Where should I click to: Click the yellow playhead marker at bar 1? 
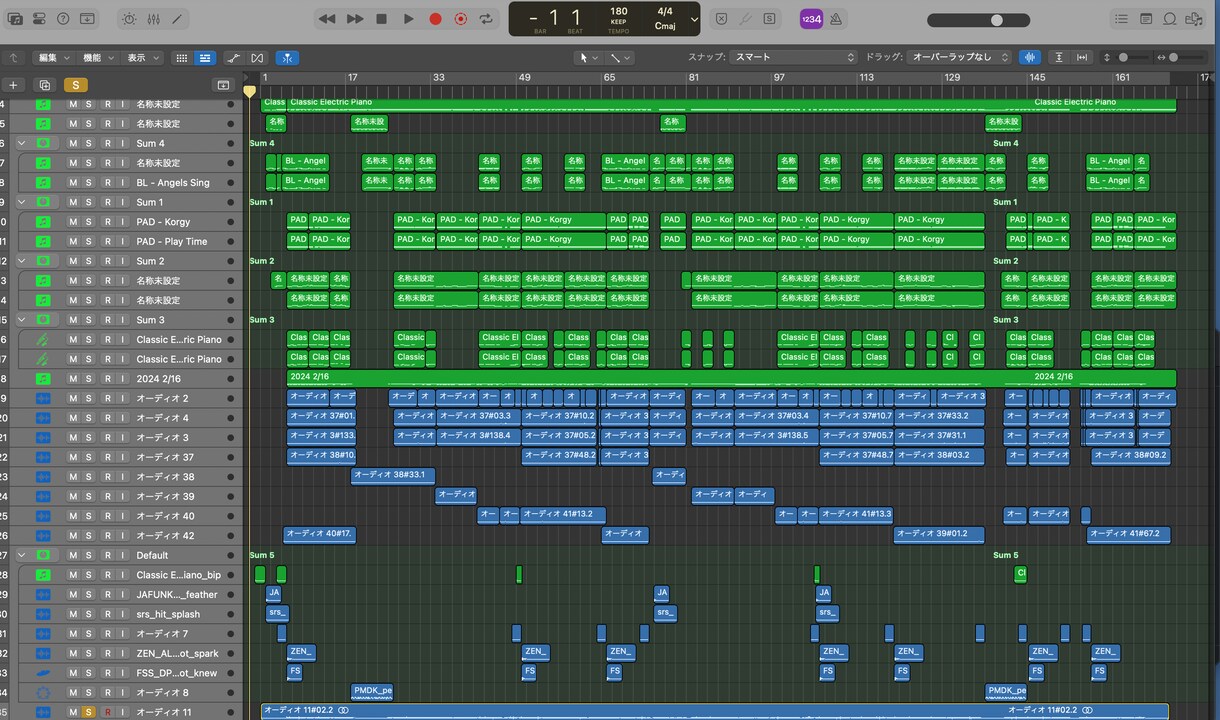coord(249,91)
